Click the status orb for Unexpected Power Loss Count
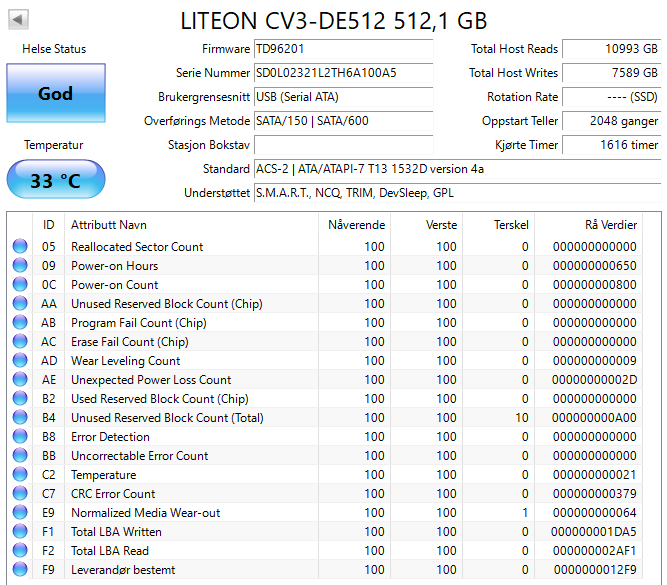667x585 pixels. tap(20, 380)
